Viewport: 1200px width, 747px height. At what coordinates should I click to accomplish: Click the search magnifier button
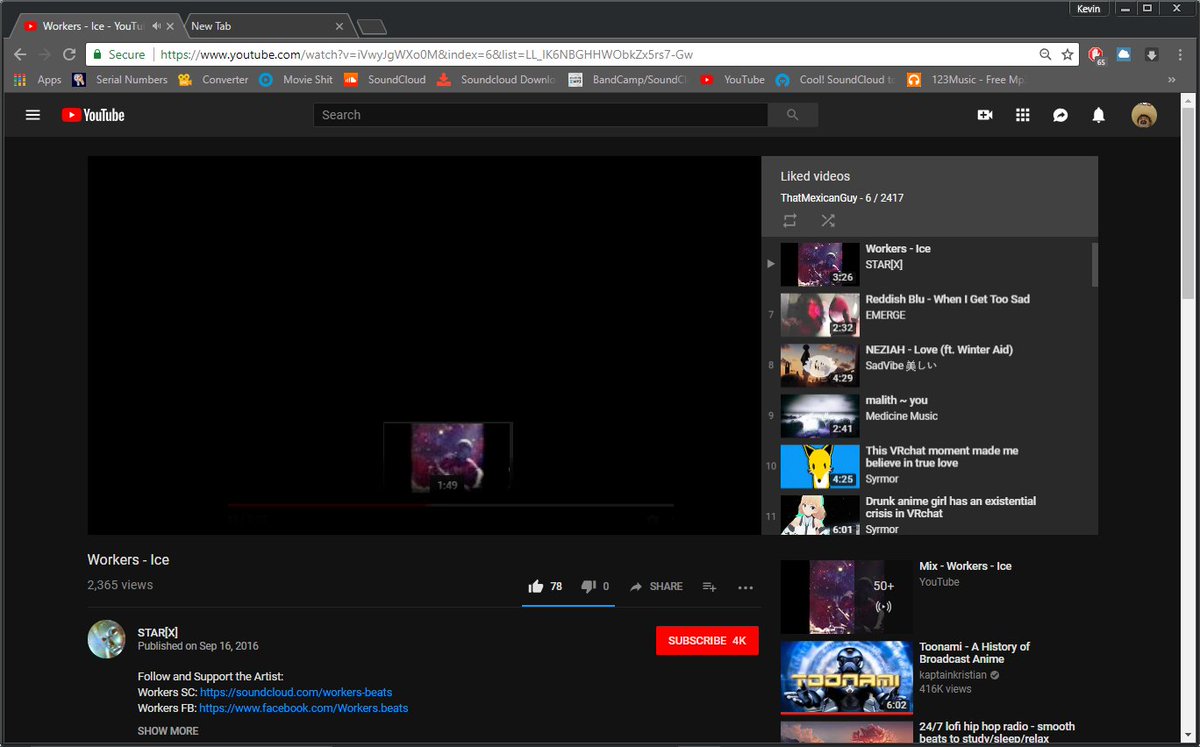click(x=793, y=115)
